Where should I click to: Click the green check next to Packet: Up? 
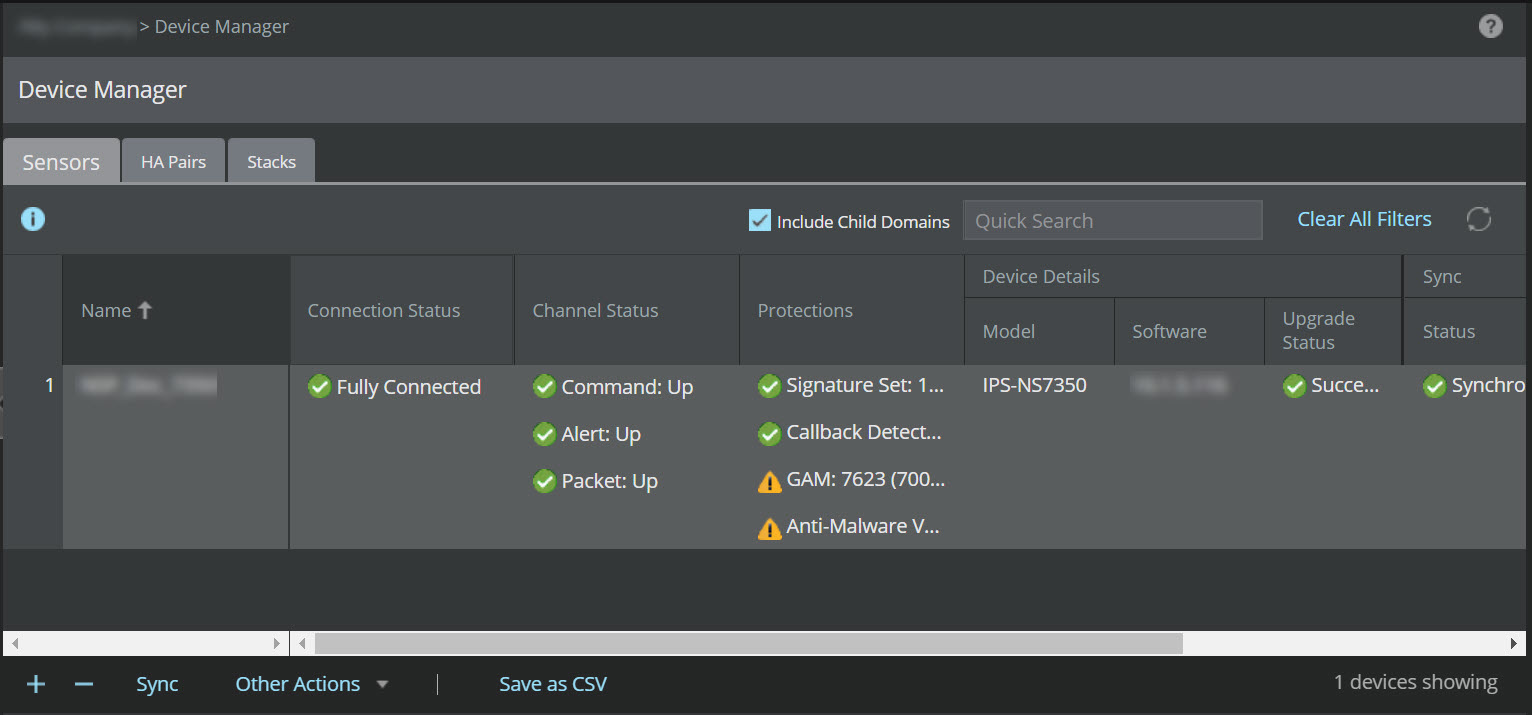coord(544,481)
